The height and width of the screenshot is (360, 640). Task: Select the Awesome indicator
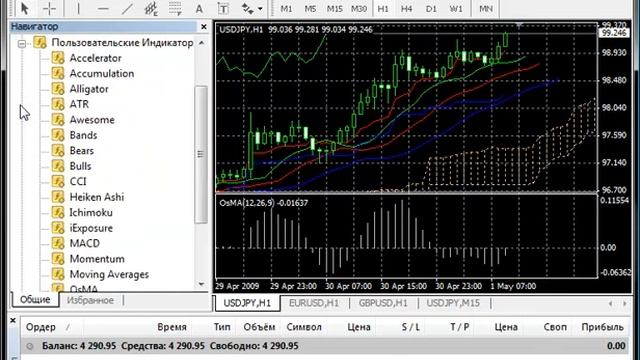point(92,120)
